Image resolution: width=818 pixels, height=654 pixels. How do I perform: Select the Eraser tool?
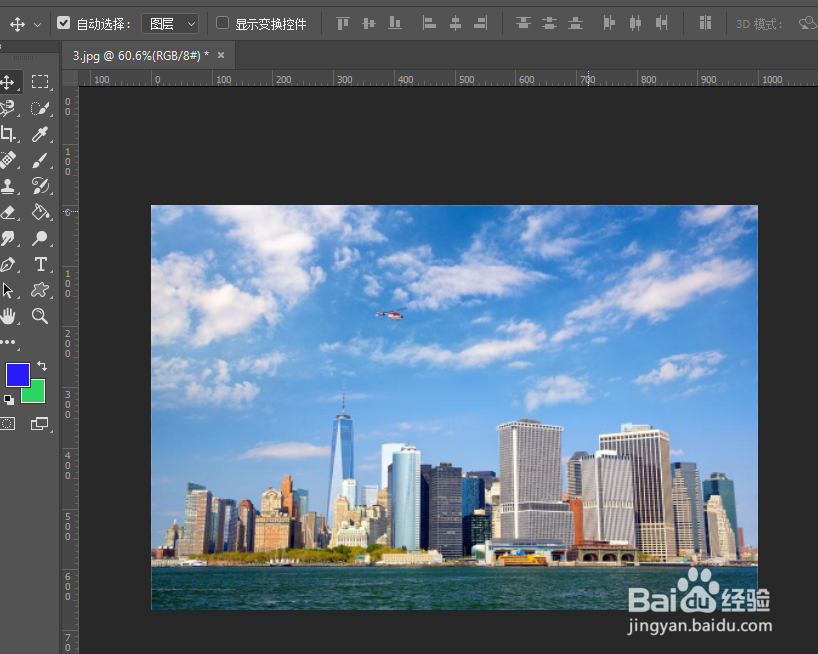(x=7, y=212)
